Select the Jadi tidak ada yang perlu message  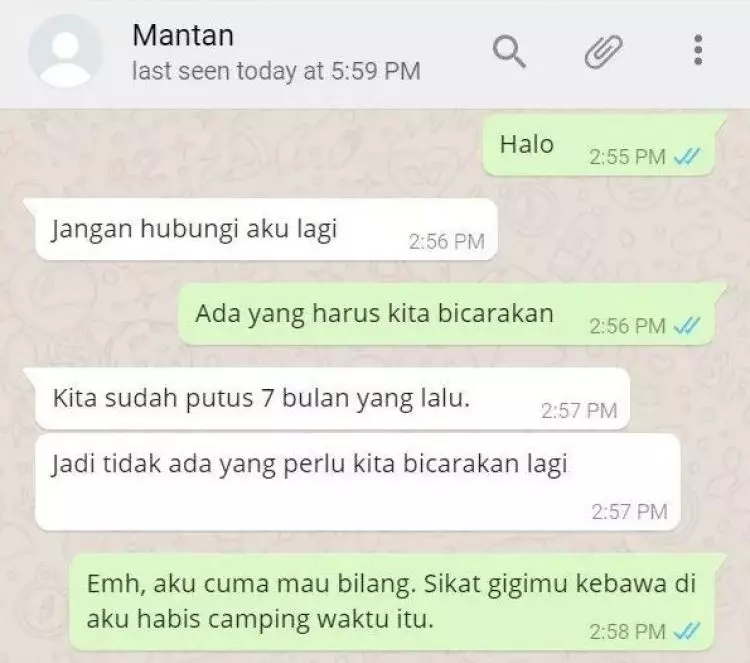pos(358,482)
